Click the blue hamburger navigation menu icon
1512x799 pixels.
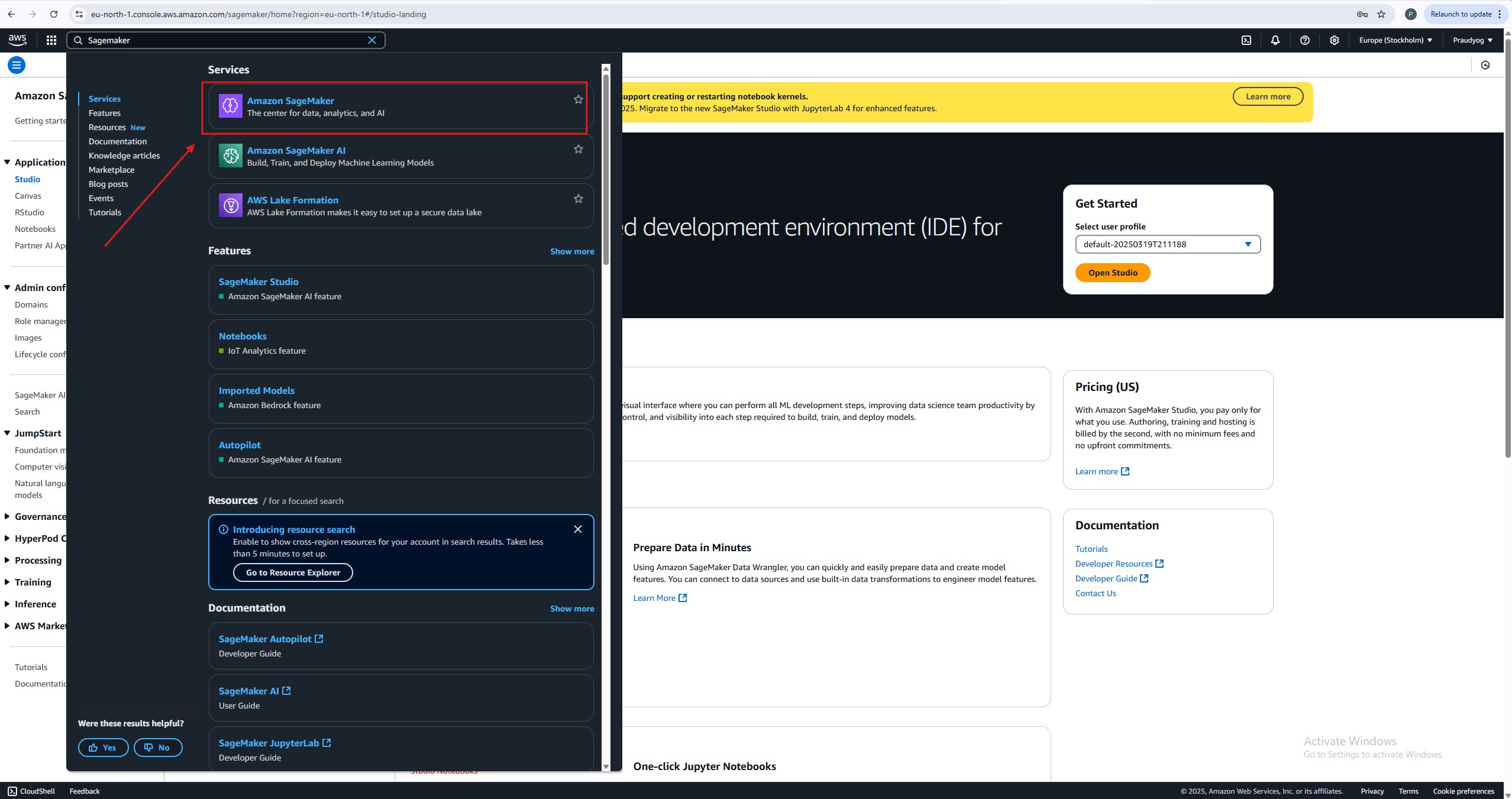pos(17,65)
